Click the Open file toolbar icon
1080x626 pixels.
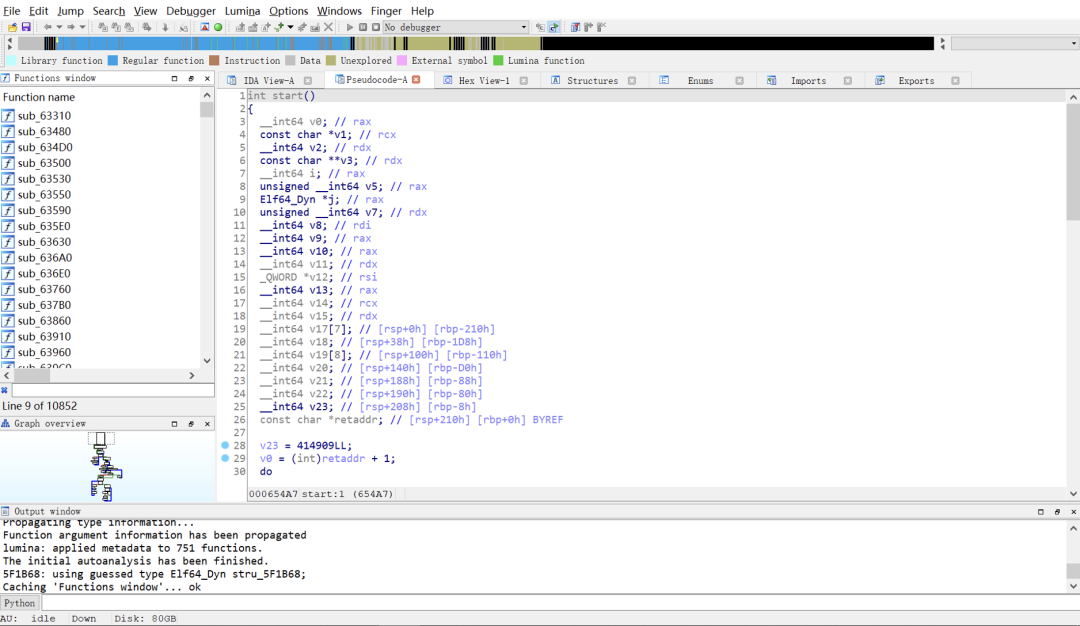coord(12,27)
